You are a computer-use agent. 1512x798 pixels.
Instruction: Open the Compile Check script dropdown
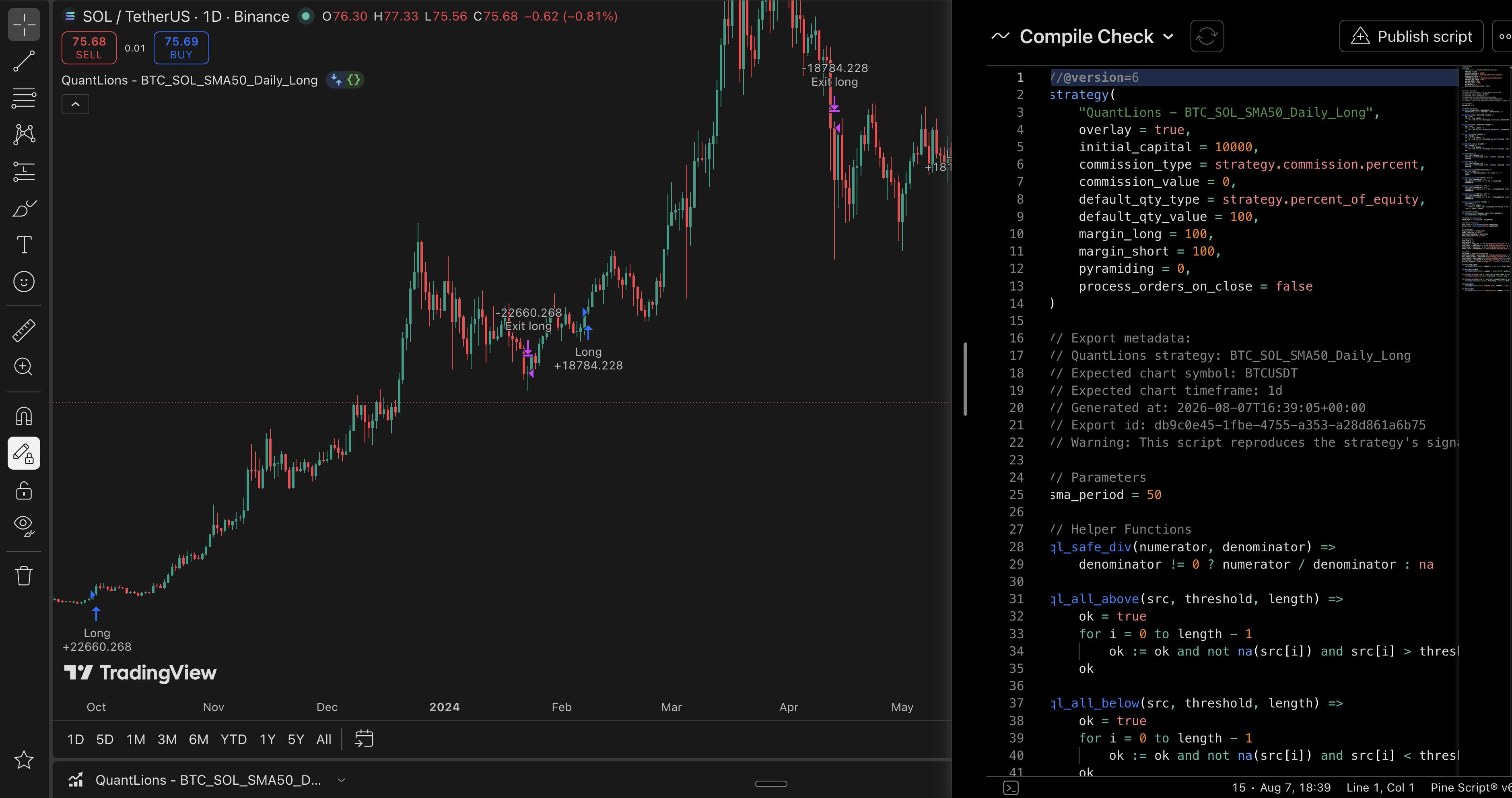pyautogui.click(x=1168, y=36)
